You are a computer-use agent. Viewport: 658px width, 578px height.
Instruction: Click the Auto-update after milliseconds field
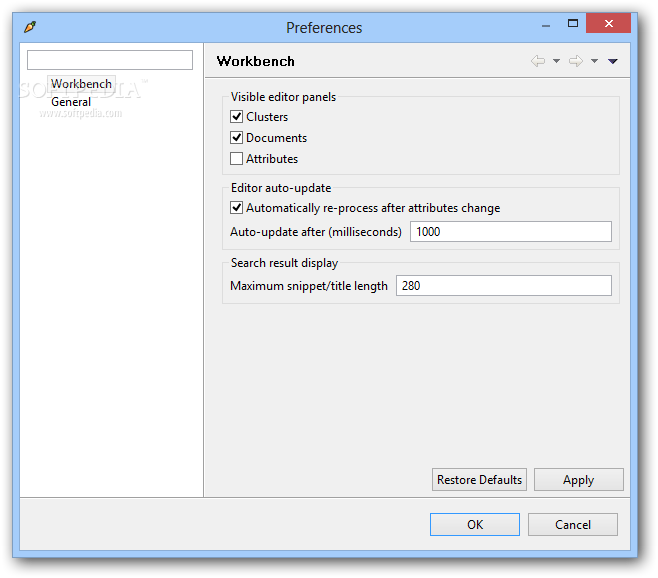[511, 232]
